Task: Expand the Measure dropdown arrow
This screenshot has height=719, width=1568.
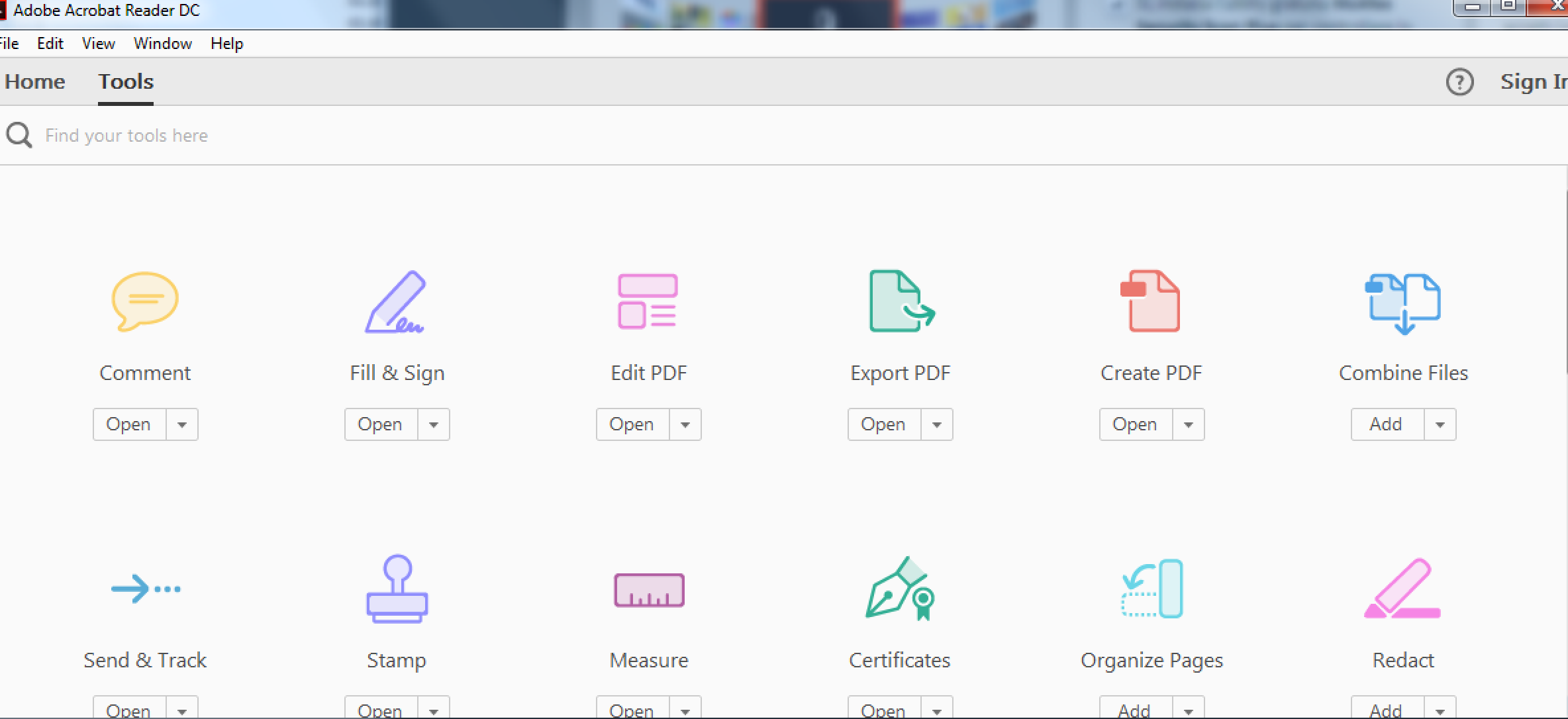Action: click(685, 708)
